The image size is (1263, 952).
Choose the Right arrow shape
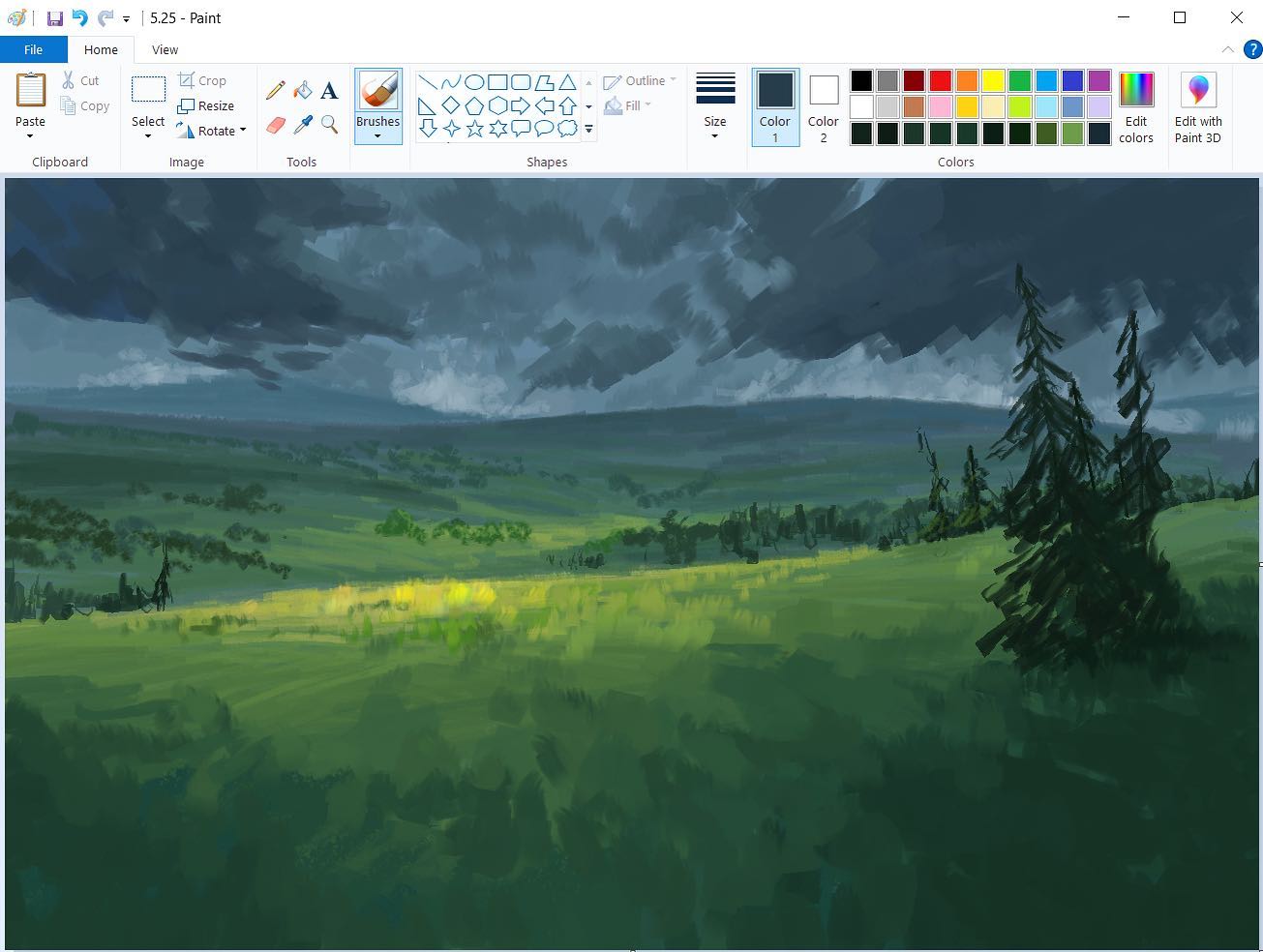click(521, 105)
